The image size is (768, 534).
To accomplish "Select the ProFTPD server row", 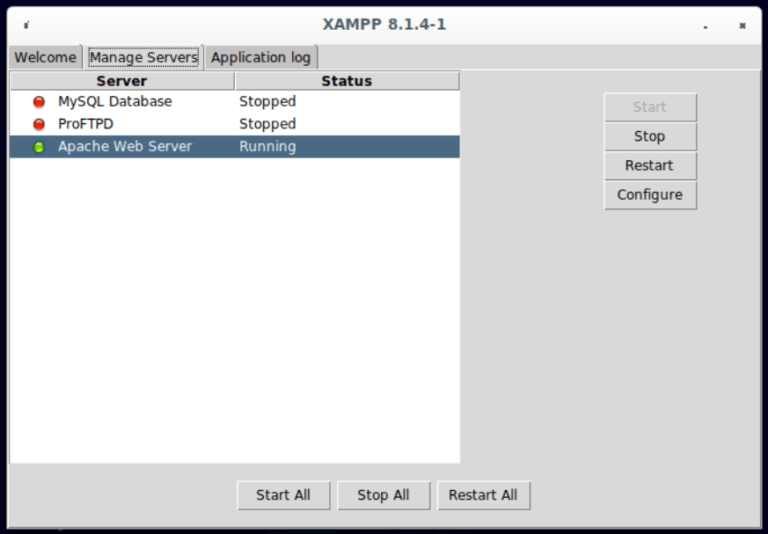I will point(235,124).
